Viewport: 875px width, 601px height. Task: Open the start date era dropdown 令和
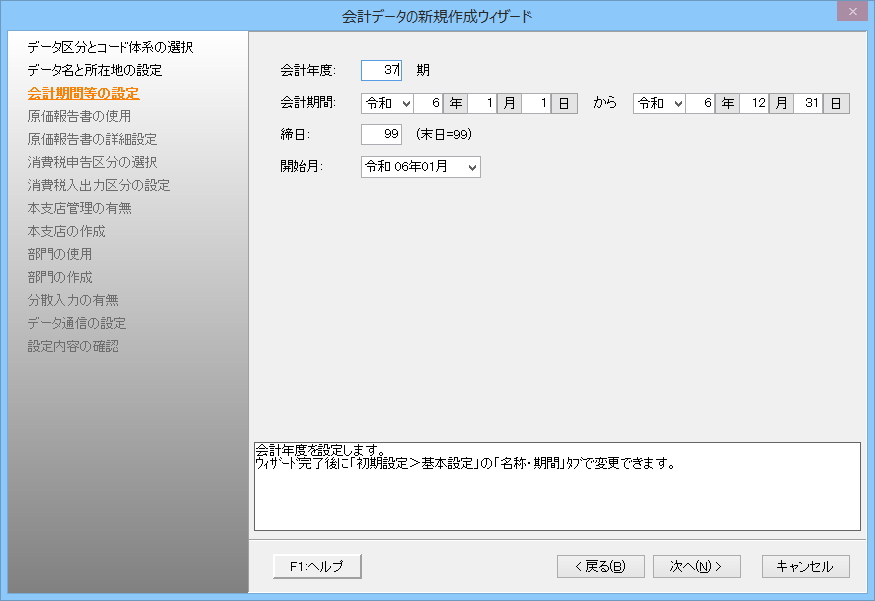(x=387, y=103)
